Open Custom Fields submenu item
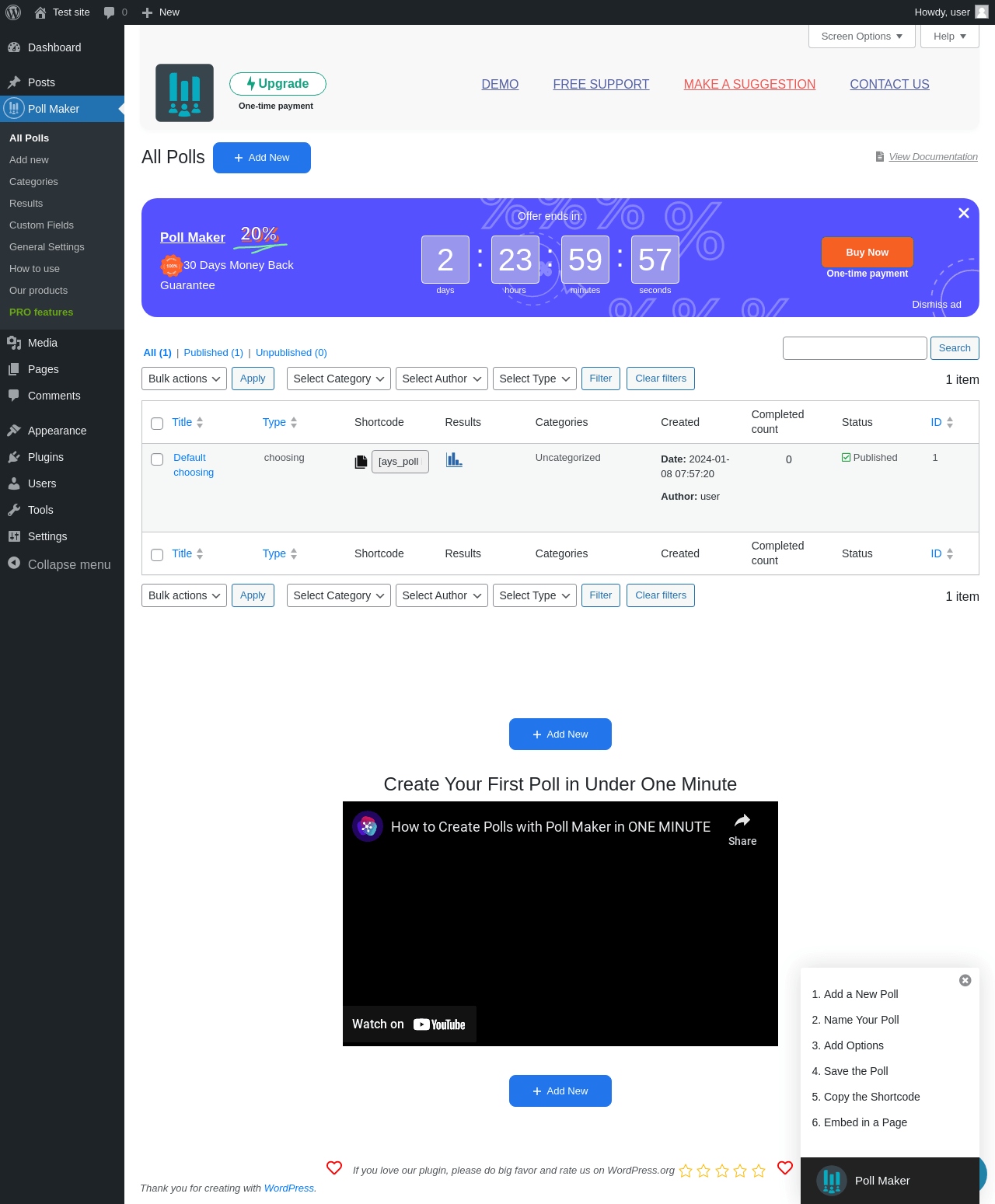Image resolution: width=995 pixels, height=1204 pixels. point(41,225)
